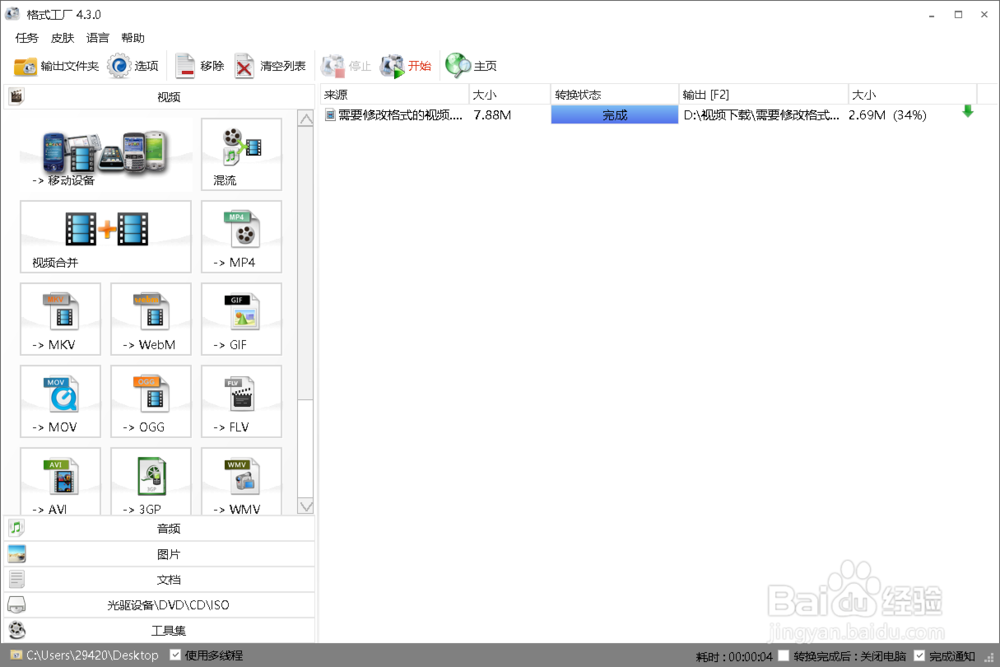Click the output 大小 column header
The height and width of the screenshot is (667, 1000).
pyautogui.click(x=912, y=94)
